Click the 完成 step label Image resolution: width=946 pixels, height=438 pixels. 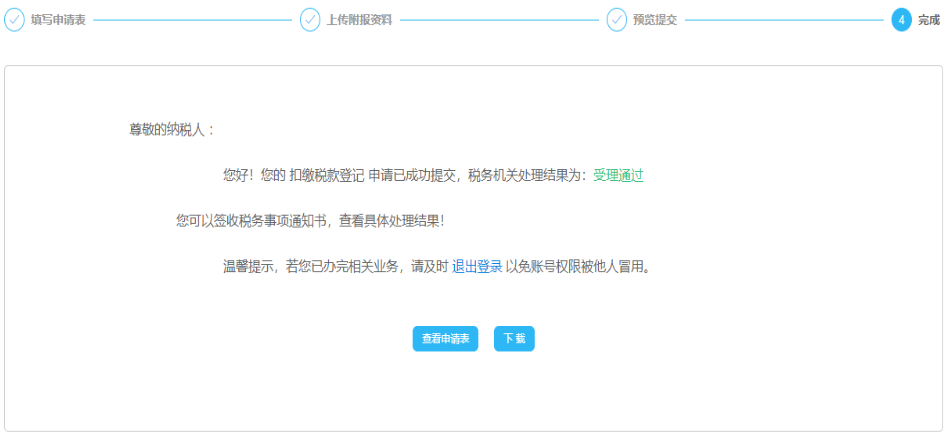(928, 20)
